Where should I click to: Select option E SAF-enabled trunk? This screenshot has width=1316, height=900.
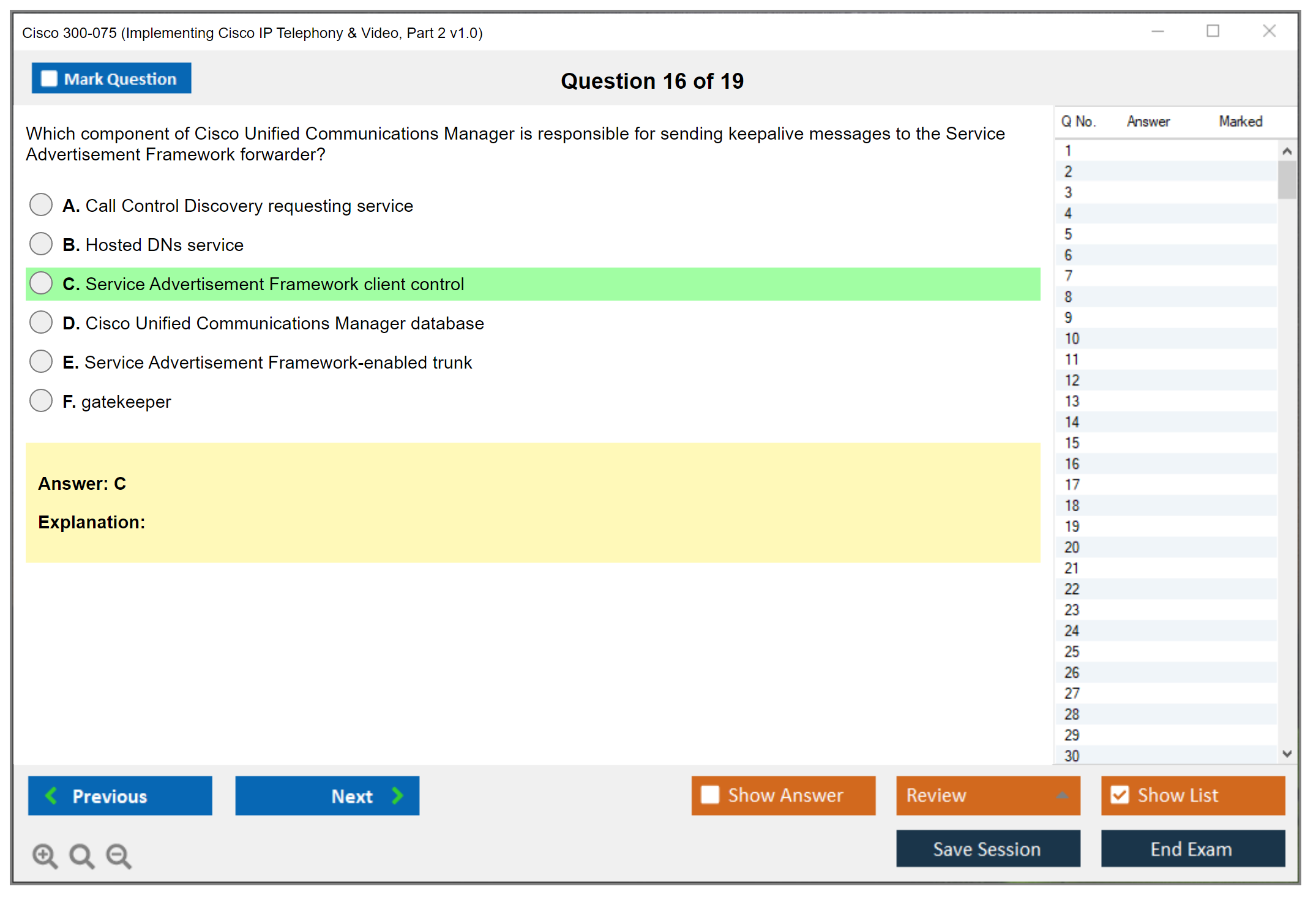[x=41, y=362]
